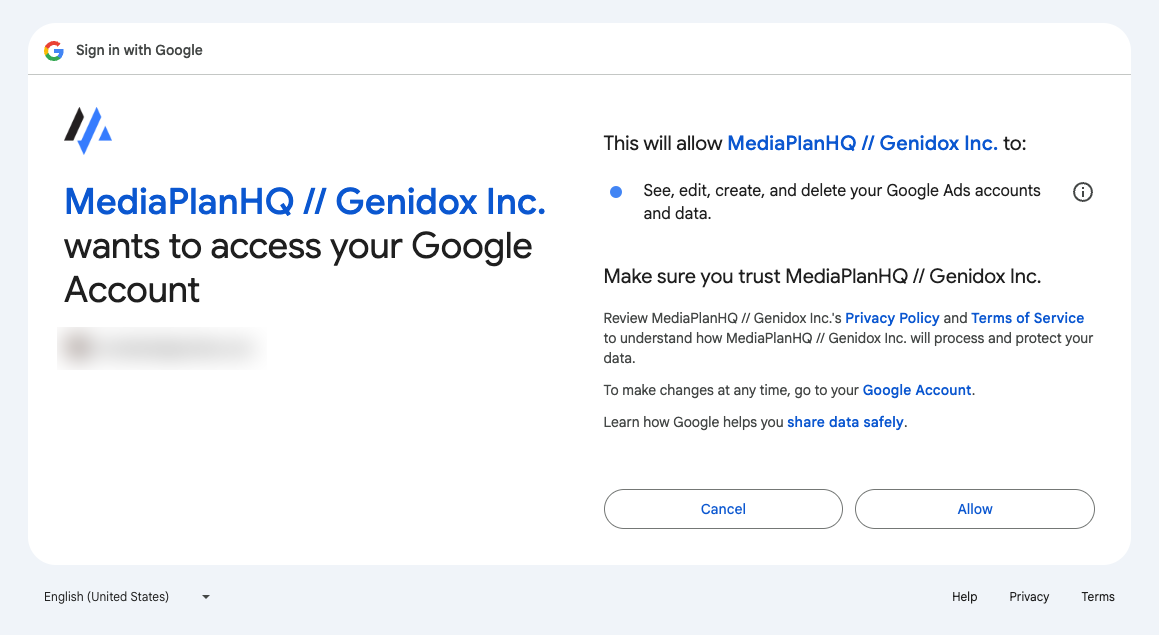
Task: Open the share data safely link
Action: point(845,422)
